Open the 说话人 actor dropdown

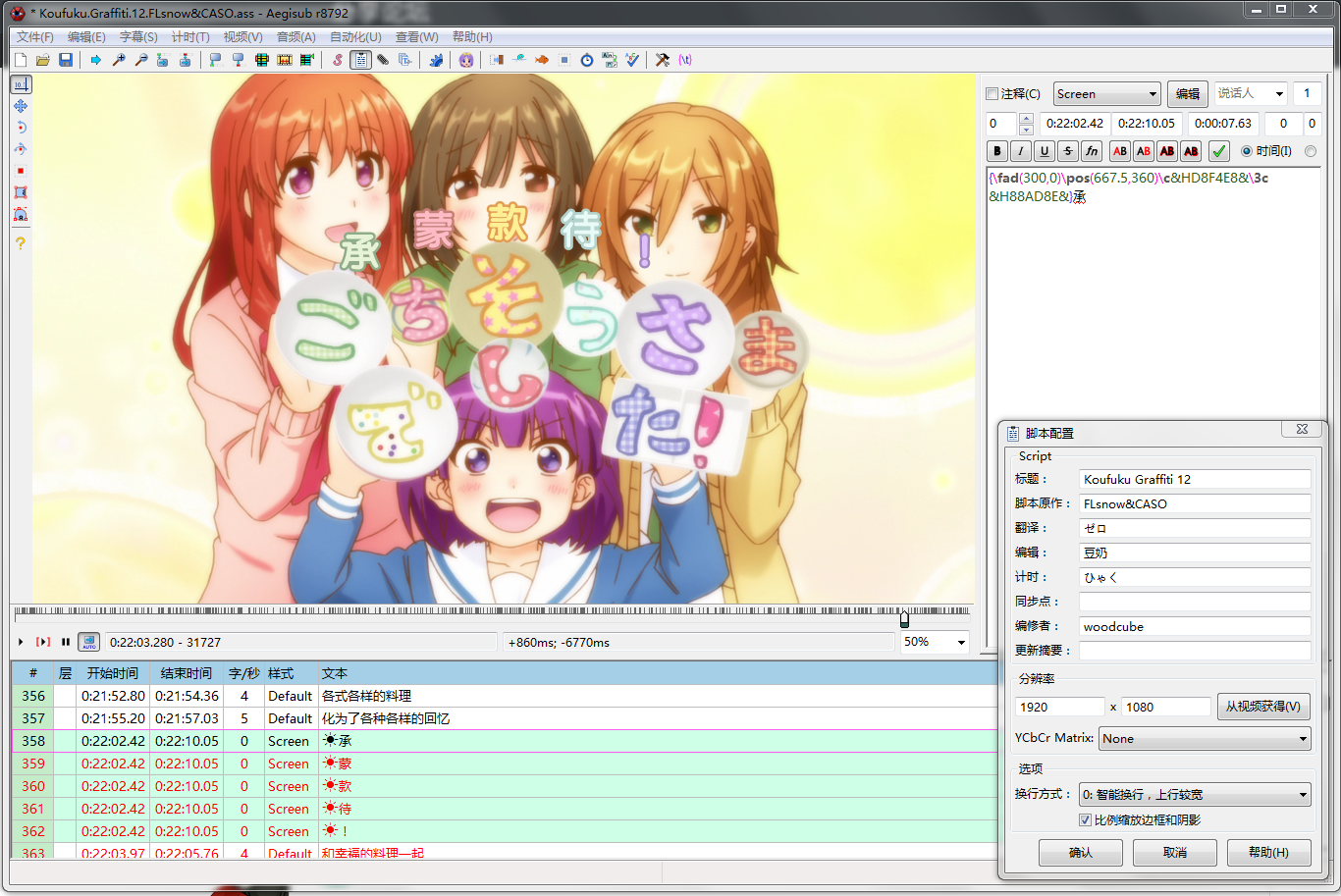point(1279,94)
